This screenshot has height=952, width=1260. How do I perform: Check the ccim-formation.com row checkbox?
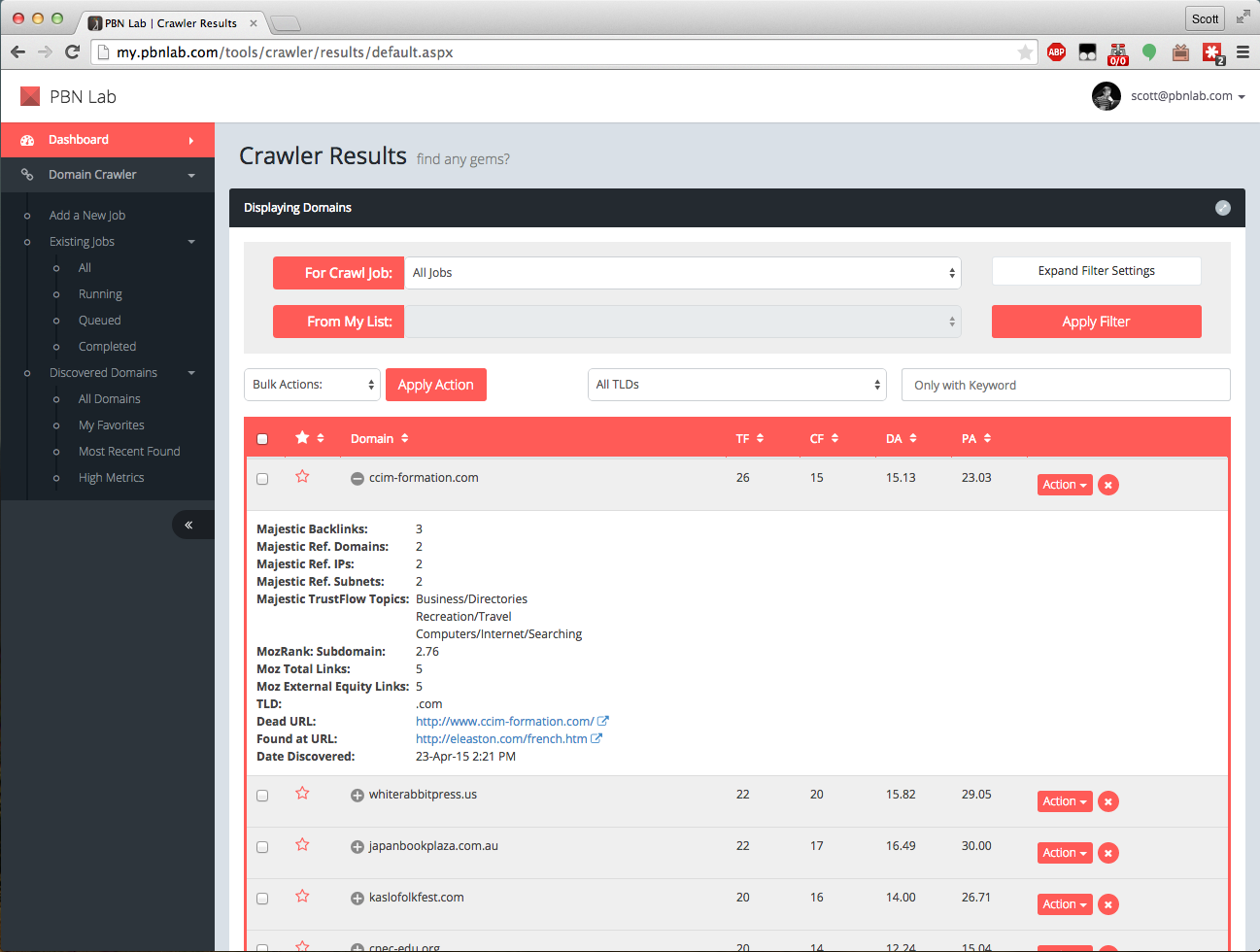click(x=262, y=479)
